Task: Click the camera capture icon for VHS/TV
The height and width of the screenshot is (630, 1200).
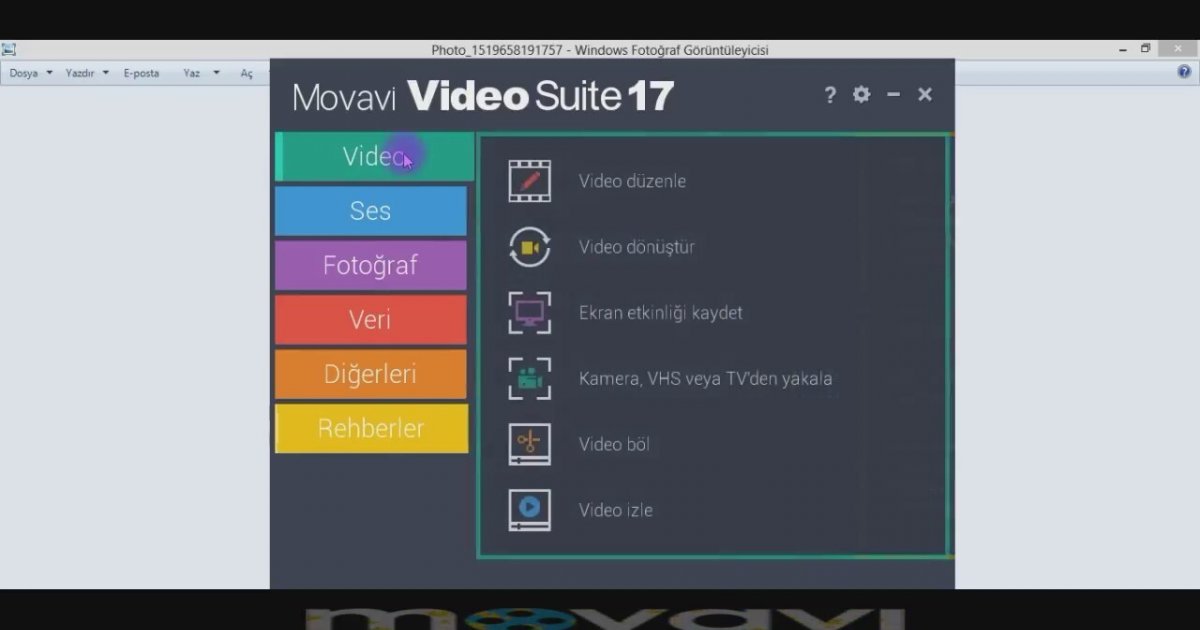Action: 529,379
